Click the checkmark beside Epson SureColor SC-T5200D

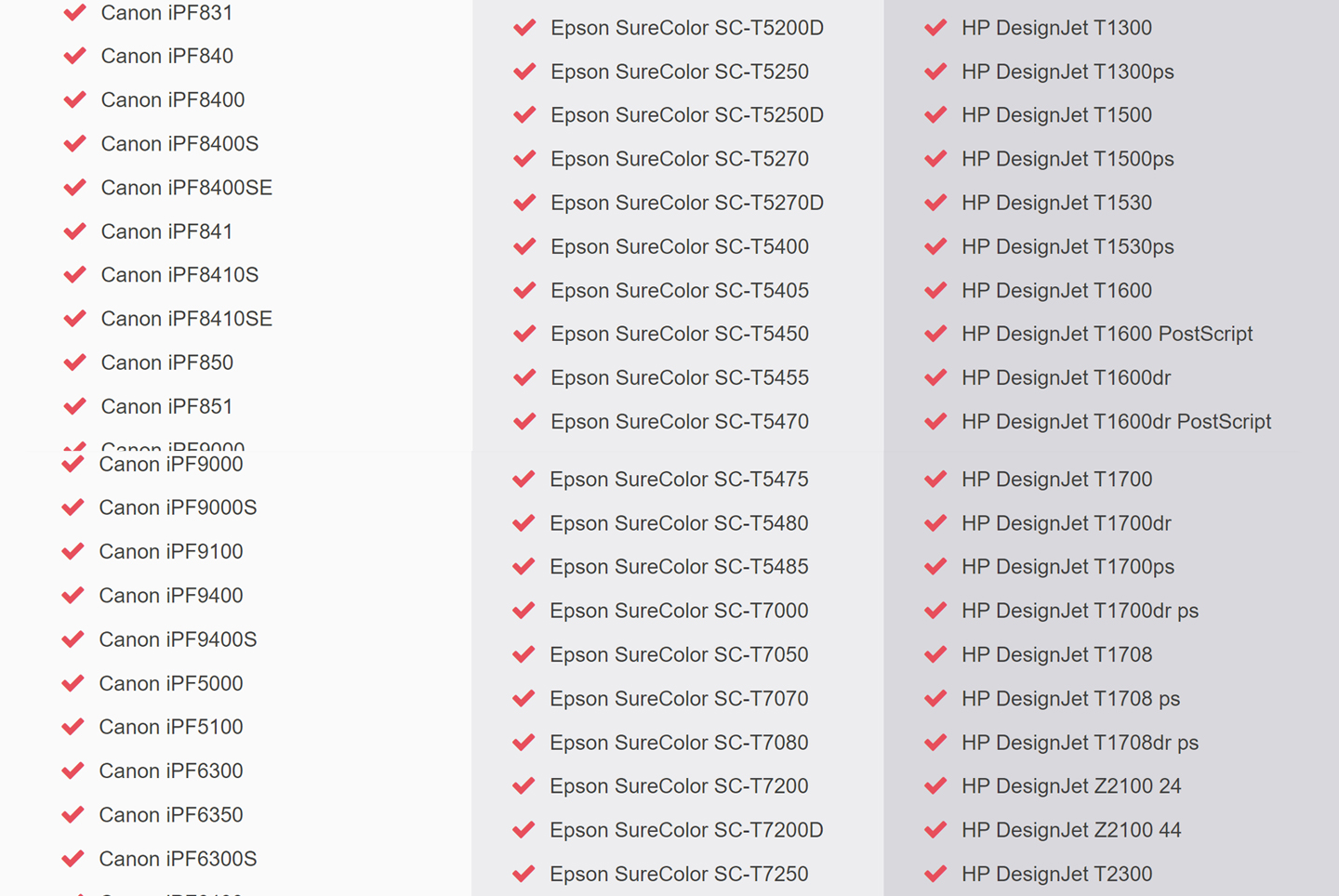[x=524, y=28]
